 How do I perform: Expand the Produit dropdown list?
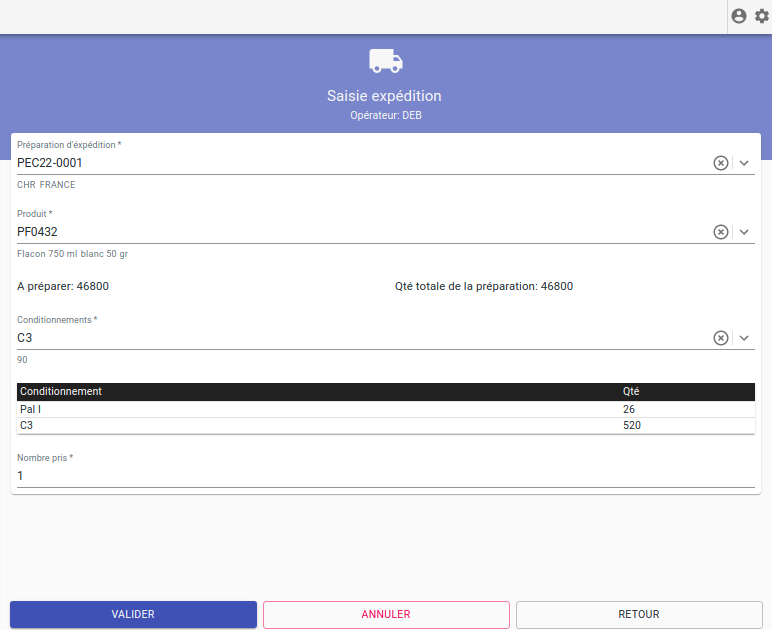point(744,232)
